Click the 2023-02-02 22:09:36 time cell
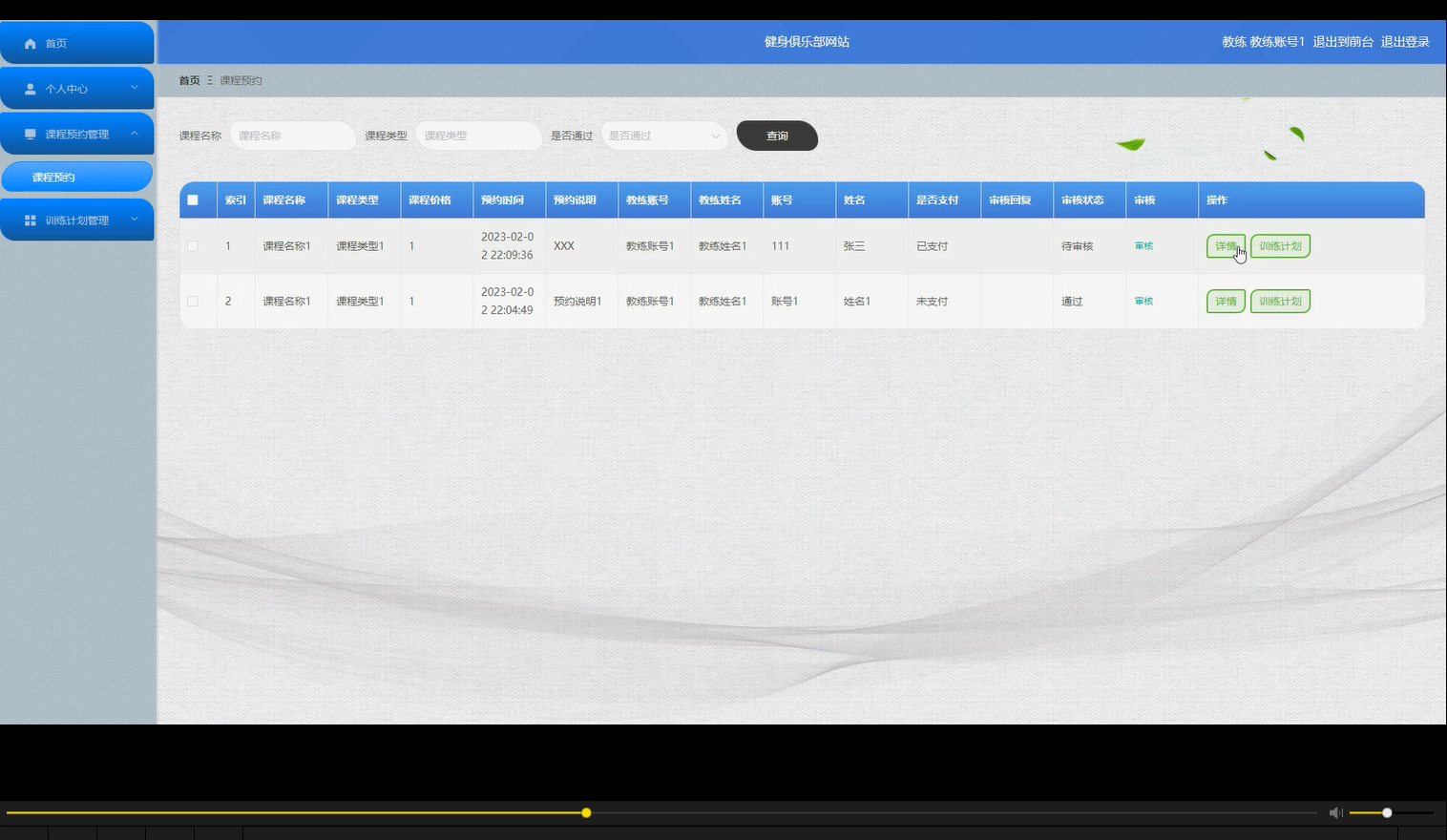Screen dimensions: 1447x840 click(x=508, y=246)
